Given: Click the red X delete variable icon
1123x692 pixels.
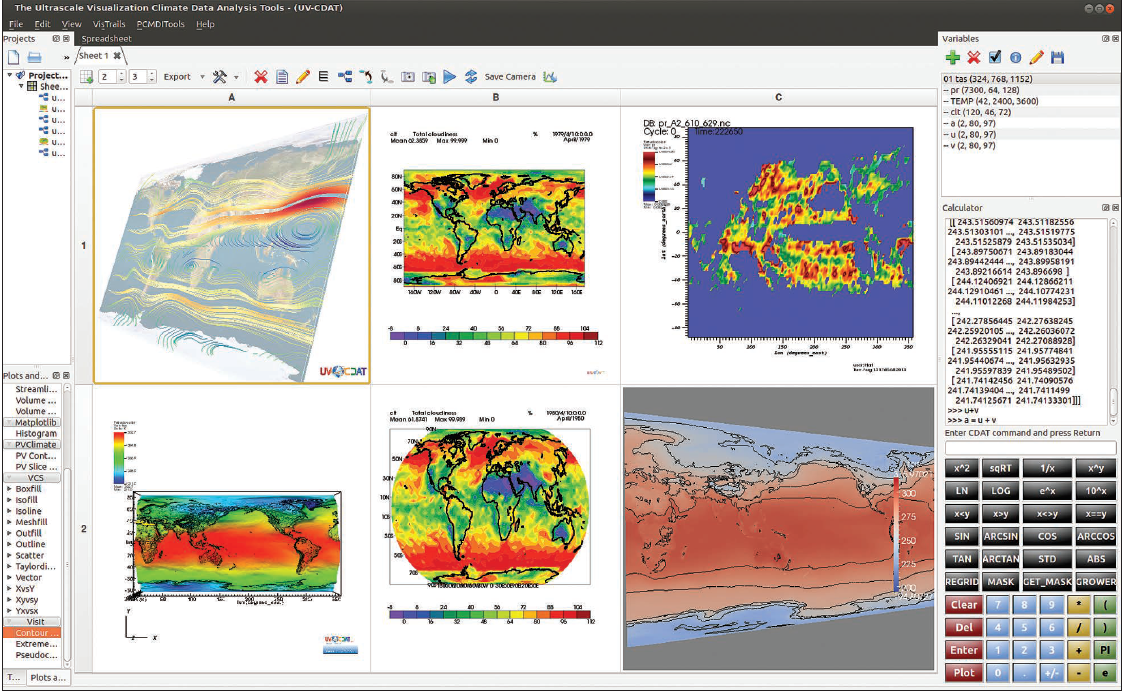Looking at the screenshot, I should (x=973, y=58).
